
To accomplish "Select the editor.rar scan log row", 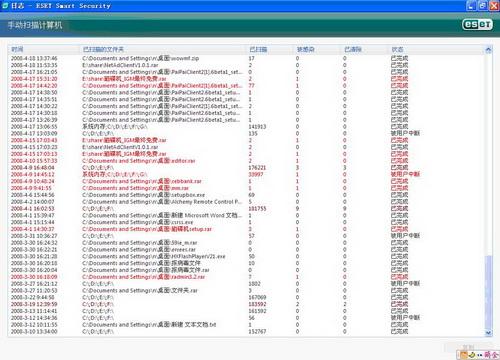I will (246, 161).
